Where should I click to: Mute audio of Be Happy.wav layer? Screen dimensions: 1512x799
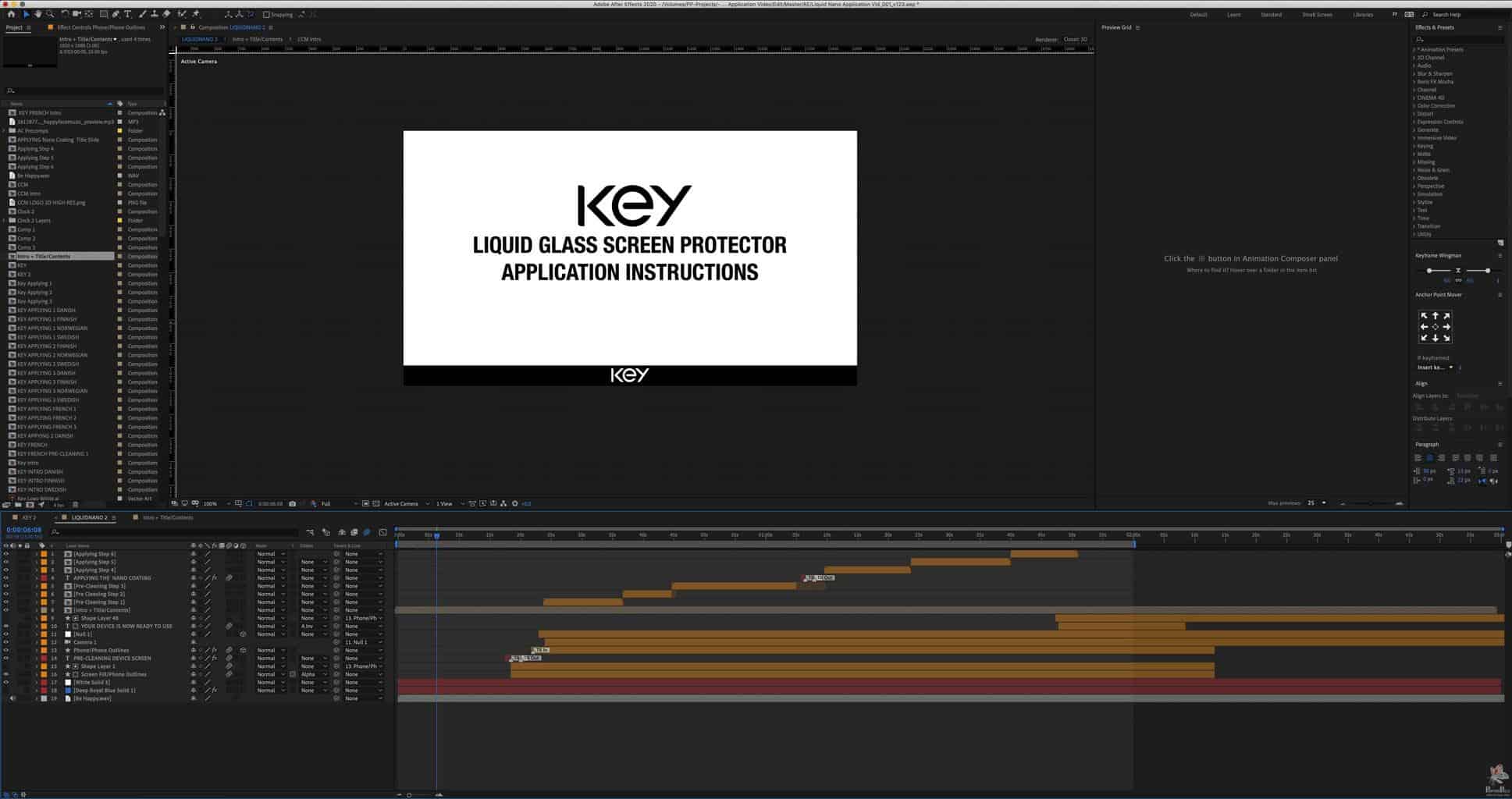pyautogui.click(x=12, y=698)
